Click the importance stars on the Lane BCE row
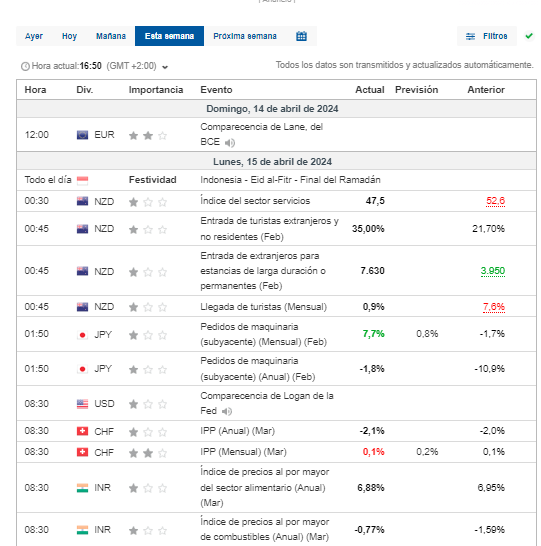The image size is (541, 546). click(x=148, y=135)
